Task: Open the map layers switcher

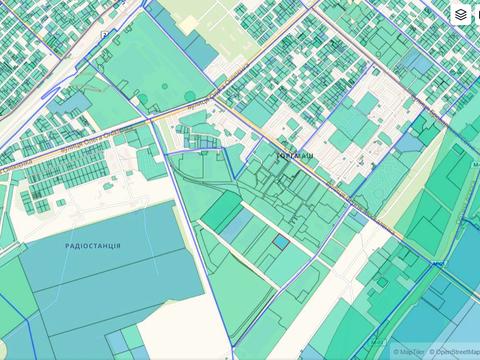Action: click(461, 14)
